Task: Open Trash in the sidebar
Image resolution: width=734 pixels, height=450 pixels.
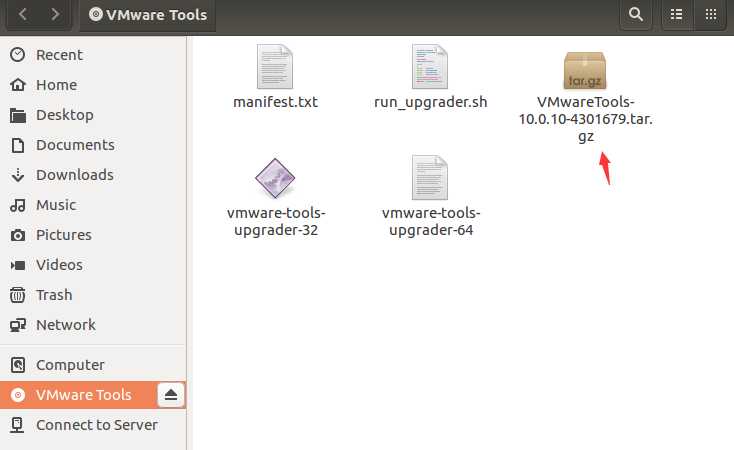Action: 93,295
